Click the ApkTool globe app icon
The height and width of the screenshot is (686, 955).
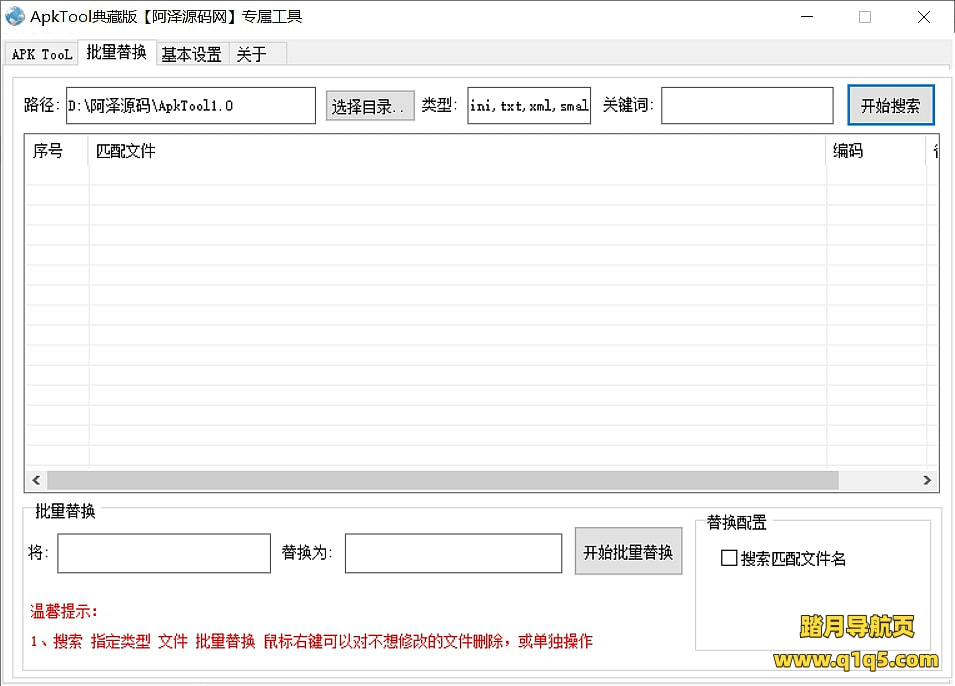(x=15, y=17)
